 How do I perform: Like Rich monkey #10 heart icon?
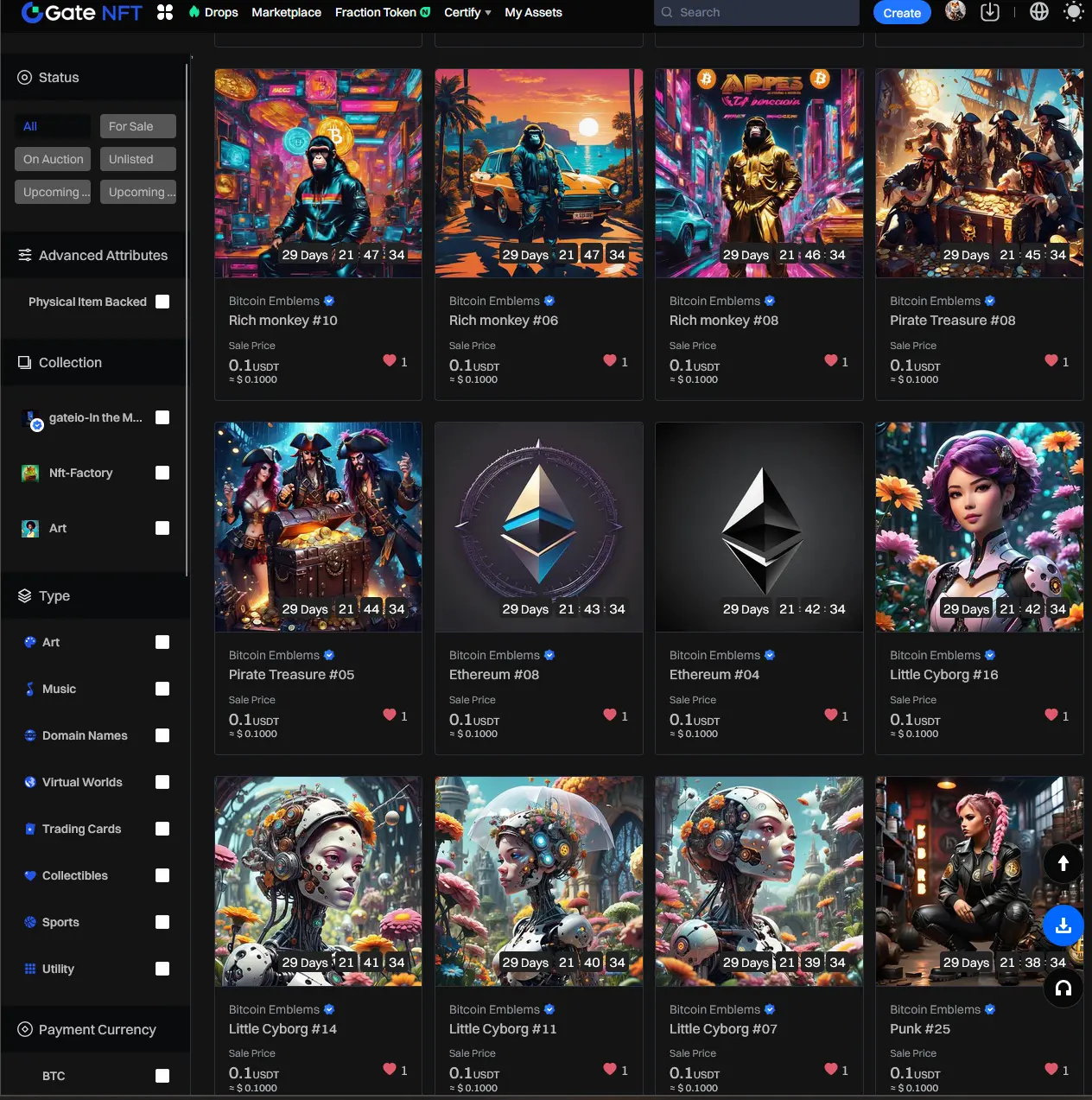[390, 361]
